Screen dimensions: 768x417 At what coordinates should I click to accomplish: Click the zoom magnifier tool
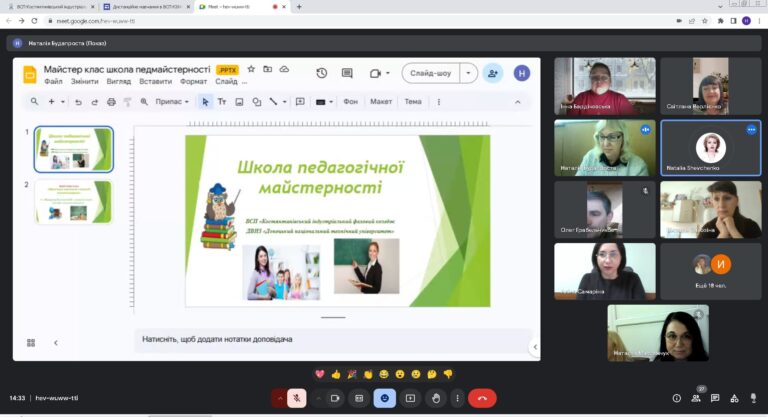[144, 102]
